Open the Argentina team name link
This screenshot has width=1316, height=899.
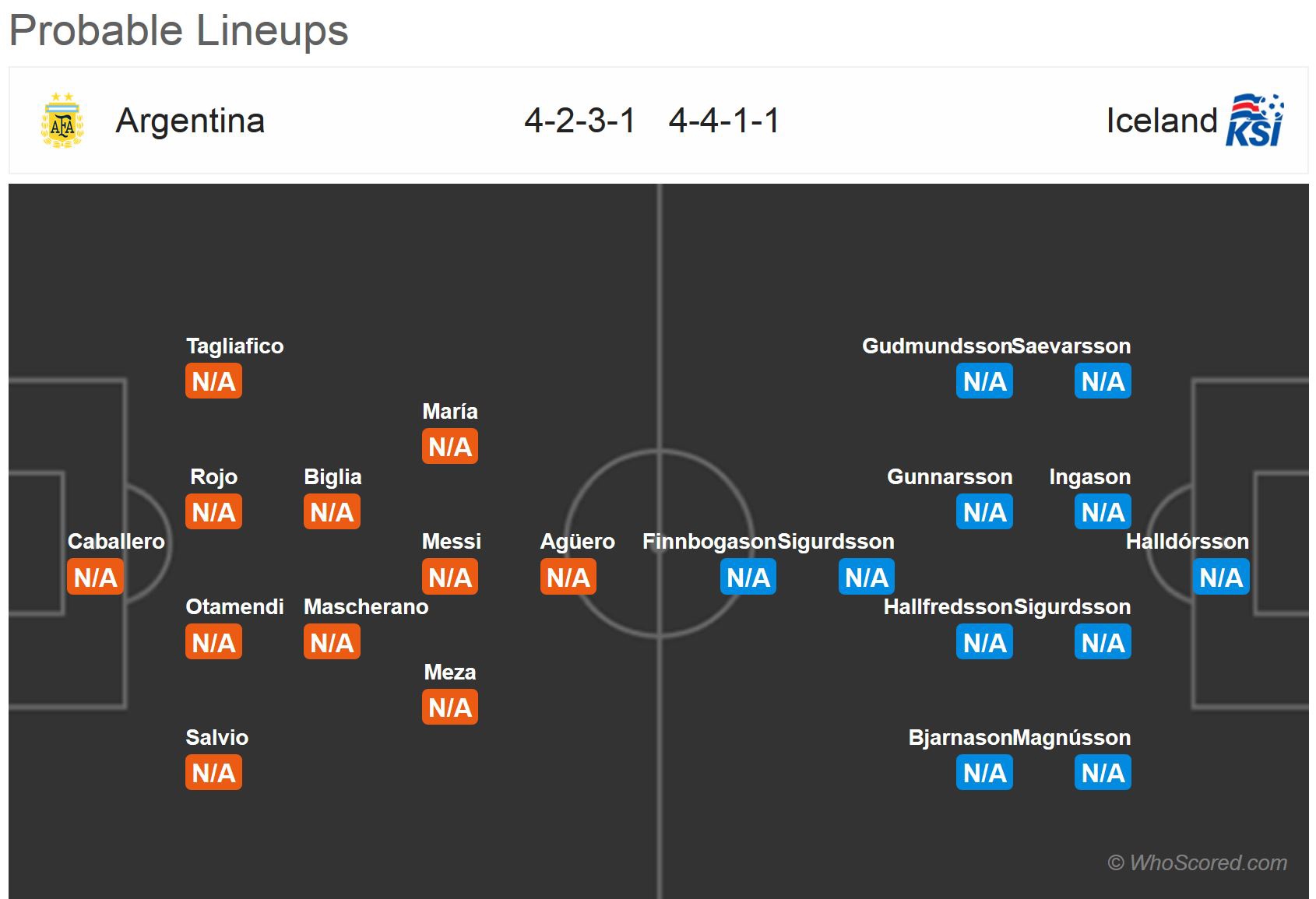pyautogui.click(x=190, y=121)
